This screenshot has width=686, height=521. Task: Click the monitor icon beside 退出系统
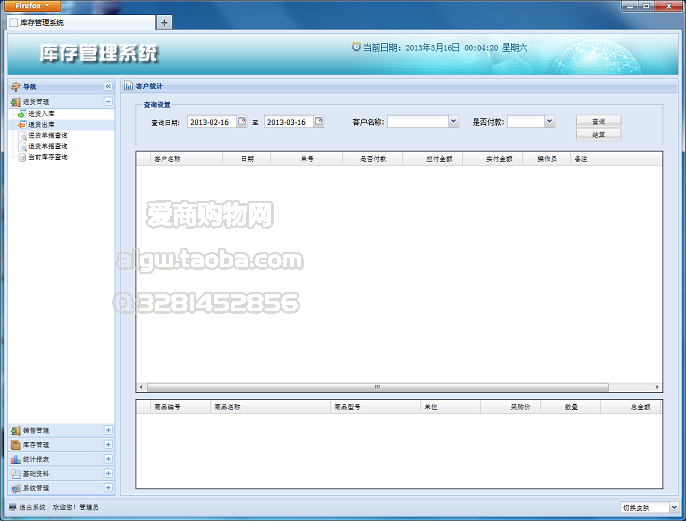pos(13,507)
